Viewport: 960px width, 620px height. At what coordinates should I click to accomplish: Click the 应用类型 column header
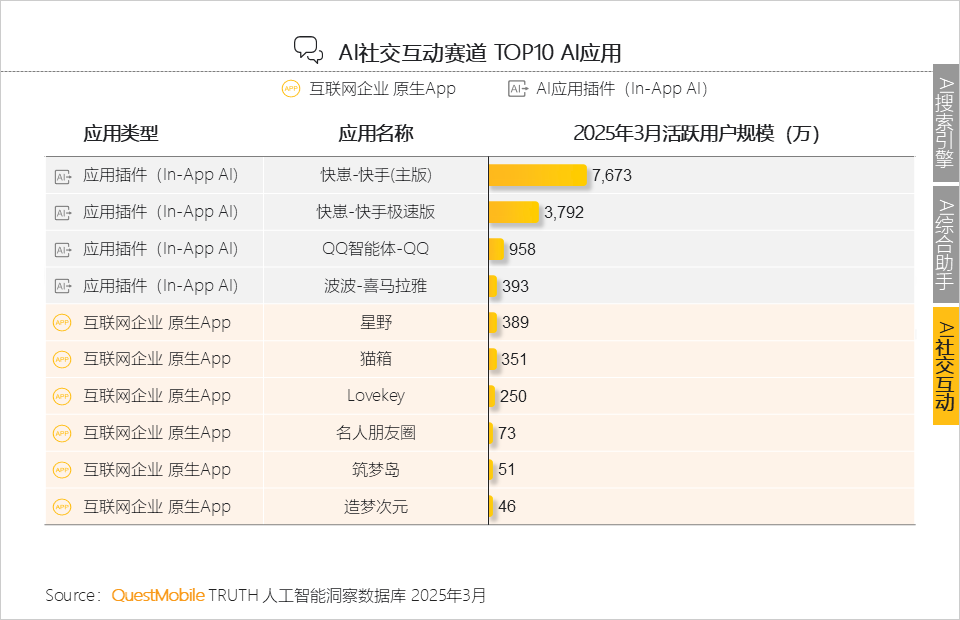pos(121,134)
